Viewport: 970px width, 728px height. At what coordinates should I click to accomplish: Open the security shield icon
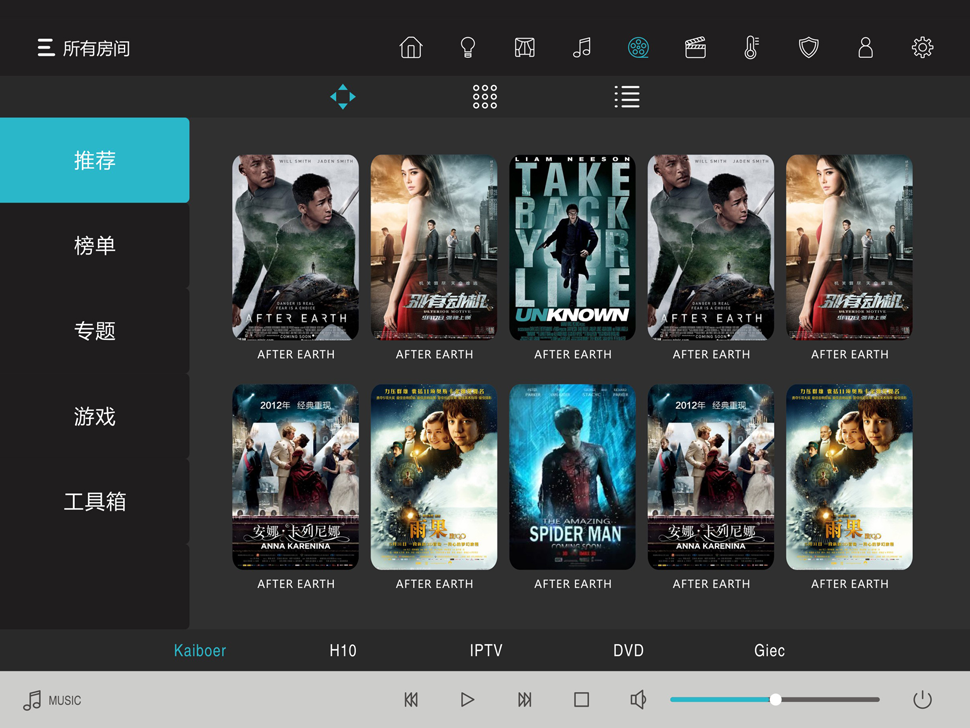tap(809, 47)
